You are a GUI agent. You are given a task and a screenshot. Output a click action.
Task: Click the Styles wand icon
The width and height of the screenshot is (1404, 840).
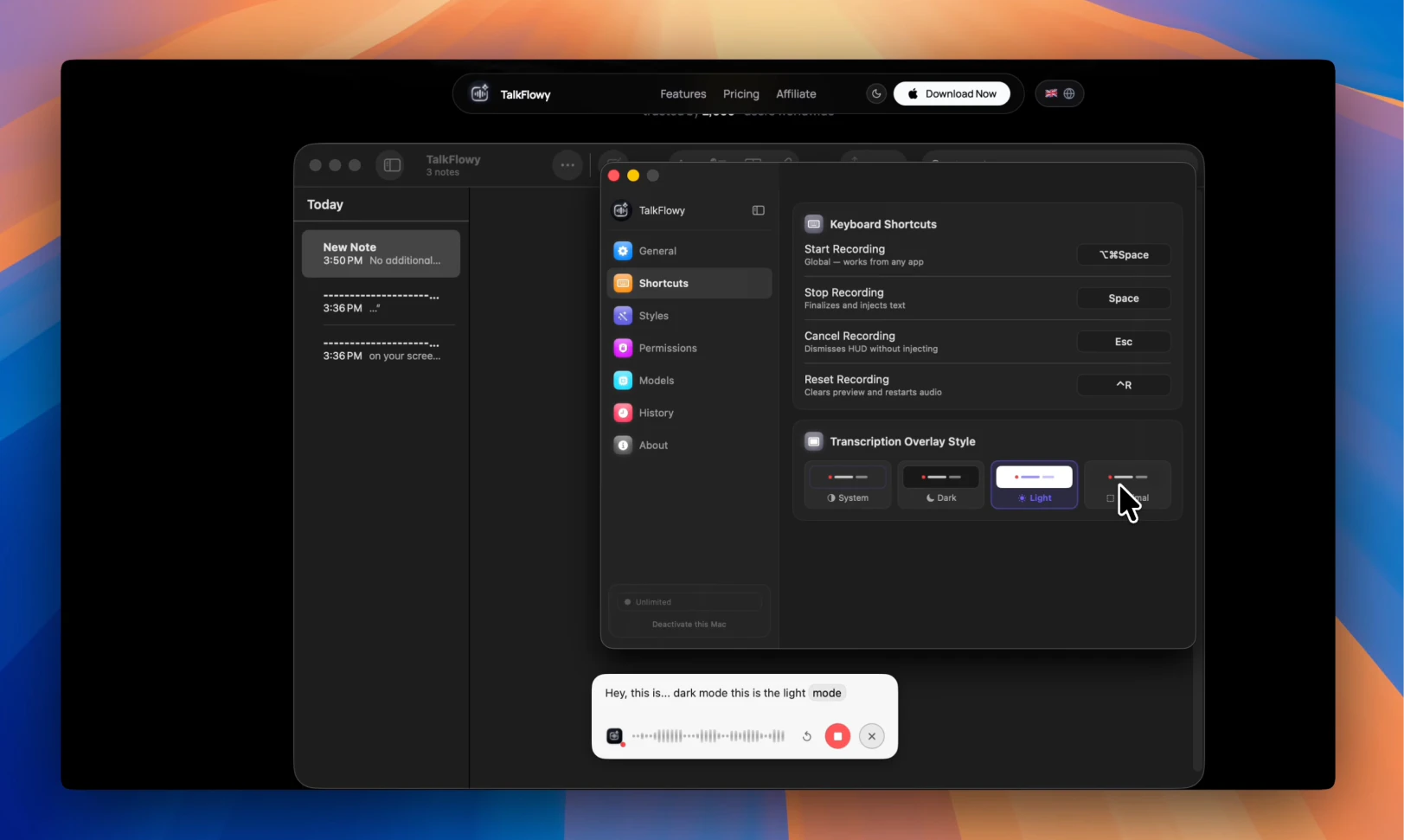coord(623,316)
